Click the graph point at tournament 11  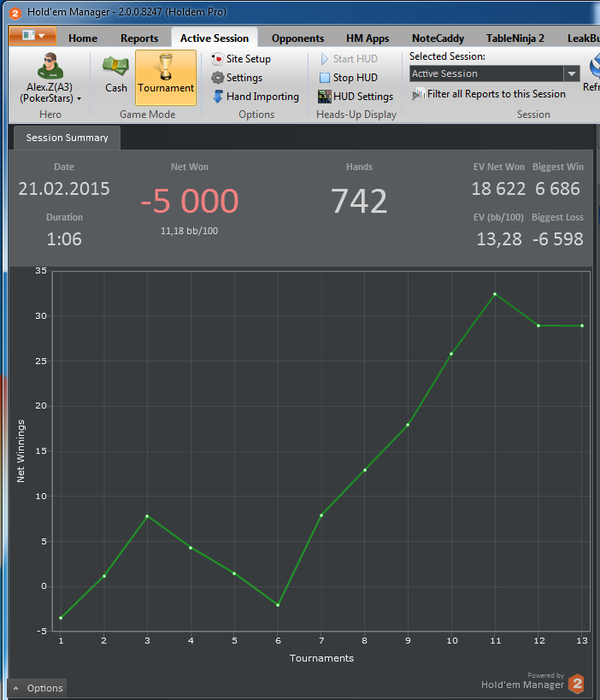pyautogui.click(x=495, y=294)
